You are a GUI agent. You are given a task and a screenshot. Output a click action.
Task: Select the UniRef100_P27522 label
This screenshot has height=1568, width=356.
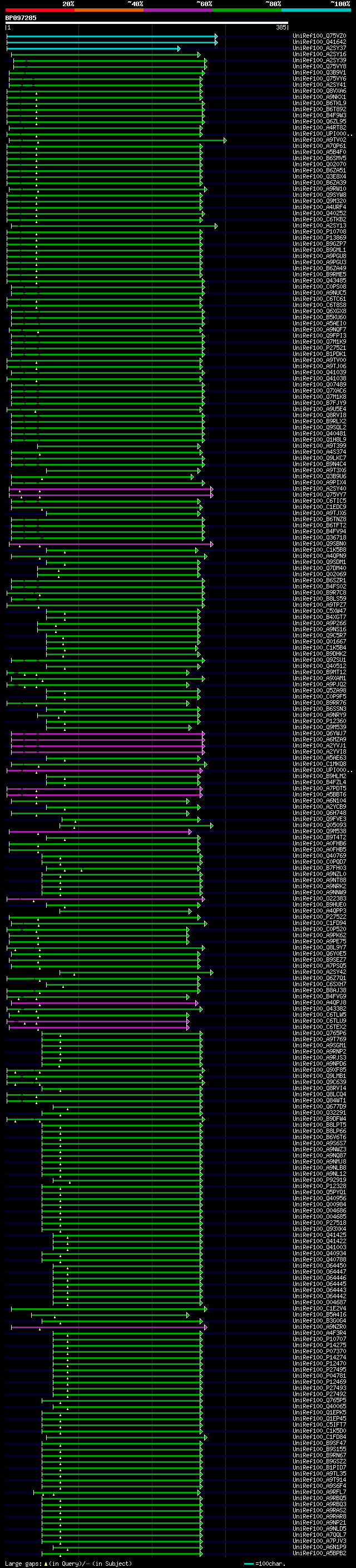[x=319, y=917]
